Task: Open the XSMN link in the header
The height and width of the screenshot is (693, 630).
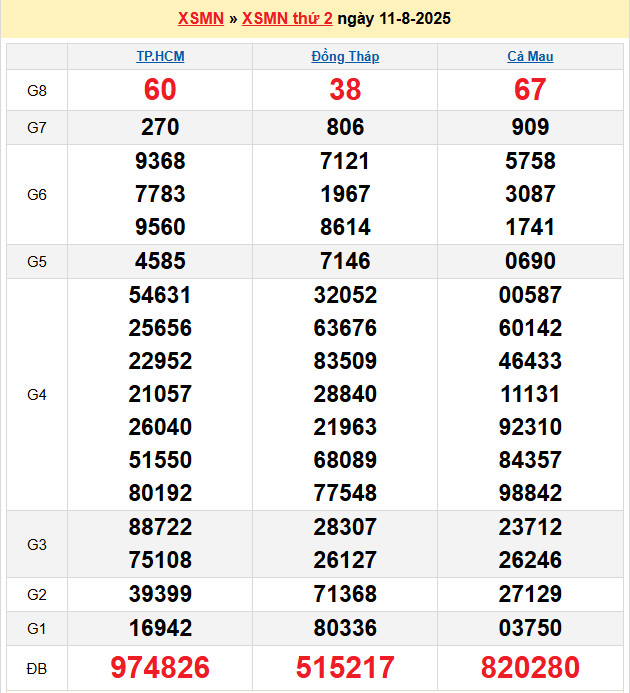Action: [x=200, y=19]
